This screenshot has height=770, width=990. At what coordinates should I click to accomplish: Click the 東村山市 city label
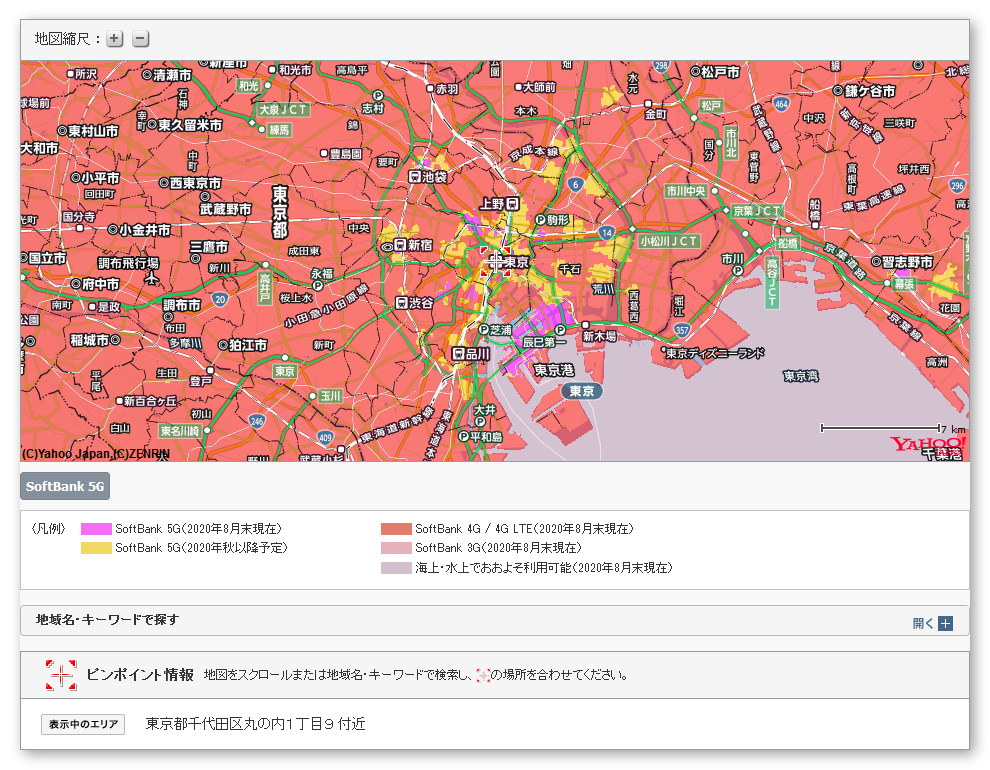tap(88, 131)
